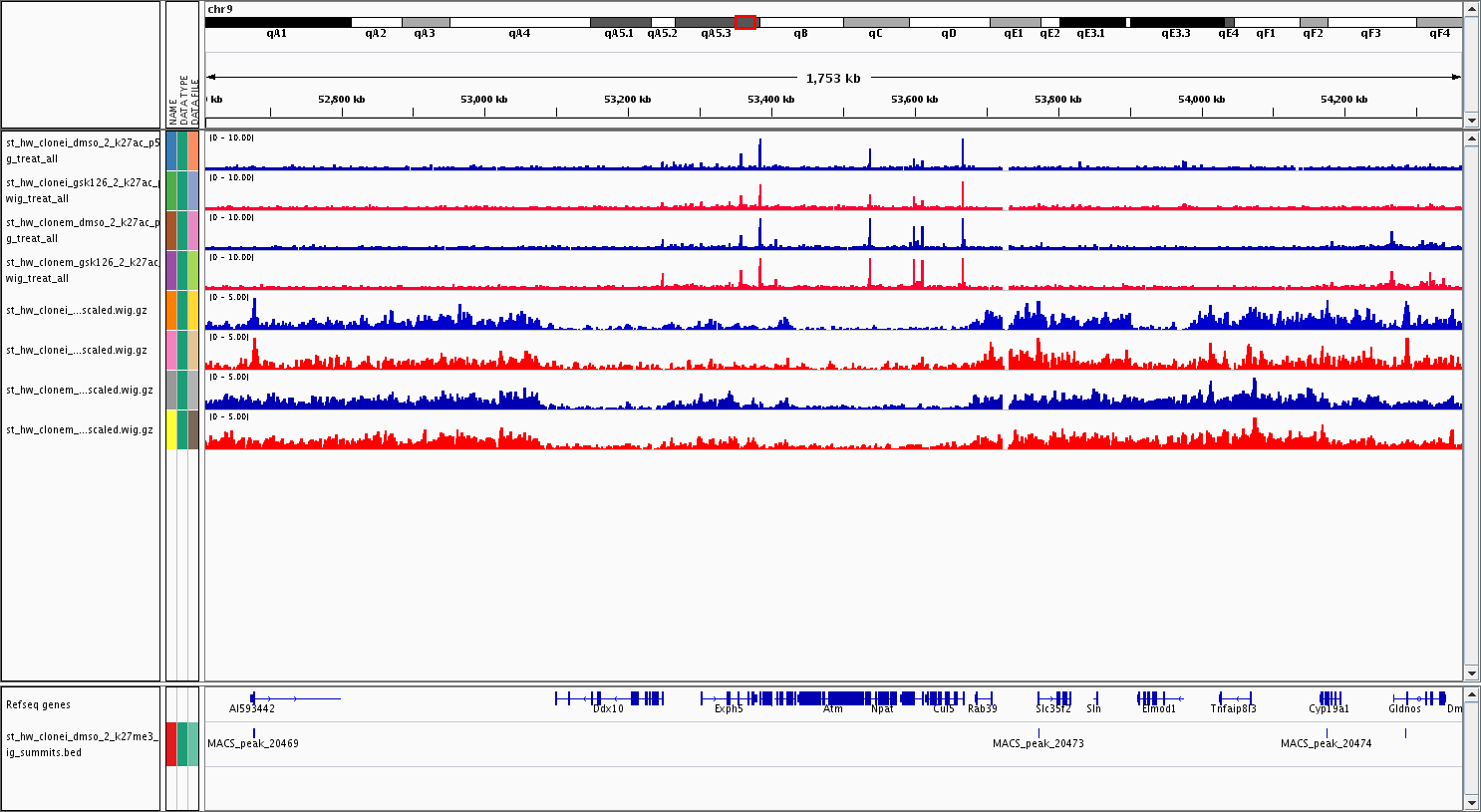Screen dimensions: 1481x812
Task: Click the red region box on chromosome ideogram
Action: [x=745, y=22]
